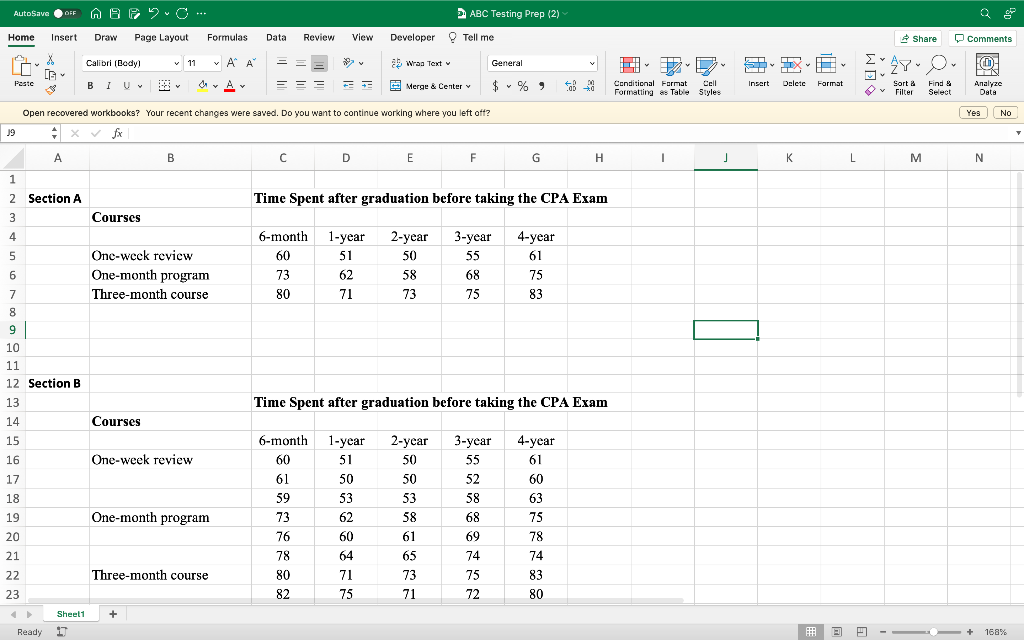The image size is (1024, 640).
Task: Click Increase Indent icon
Action: (367, 86)
